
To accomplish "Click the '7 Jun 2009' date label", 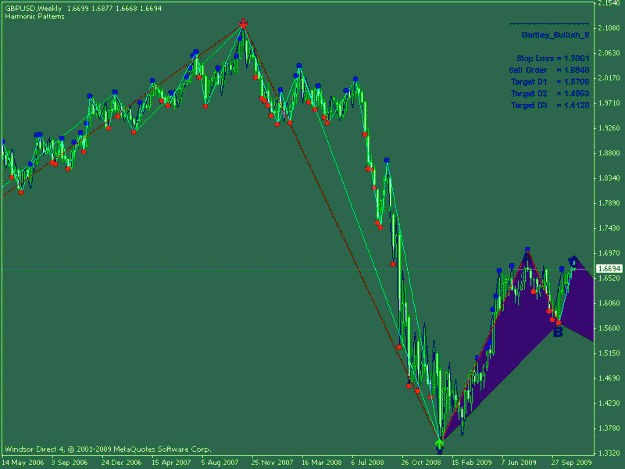I will click(519, 463).
